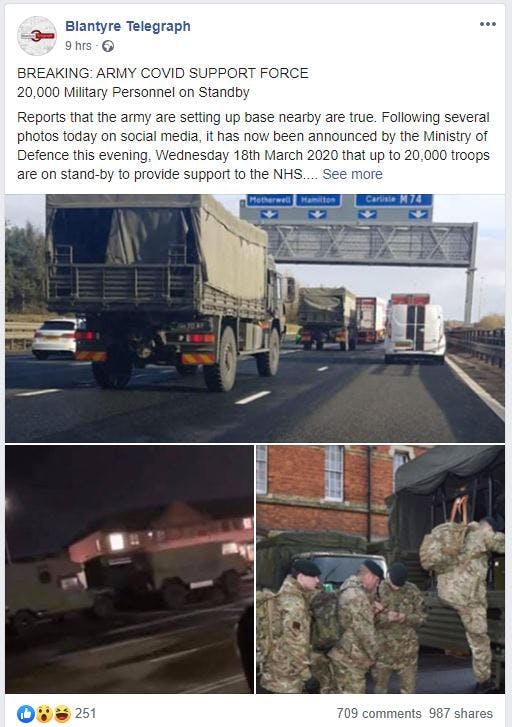This screenshot has height=727, width=512.
Task: Click the Haha reaction emoji
Action: (62, 714)
